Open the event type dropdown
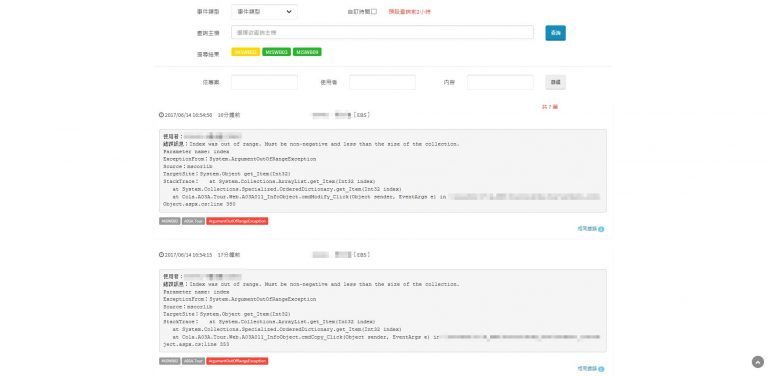The image size is (768, 376). [x=264, y=12]
